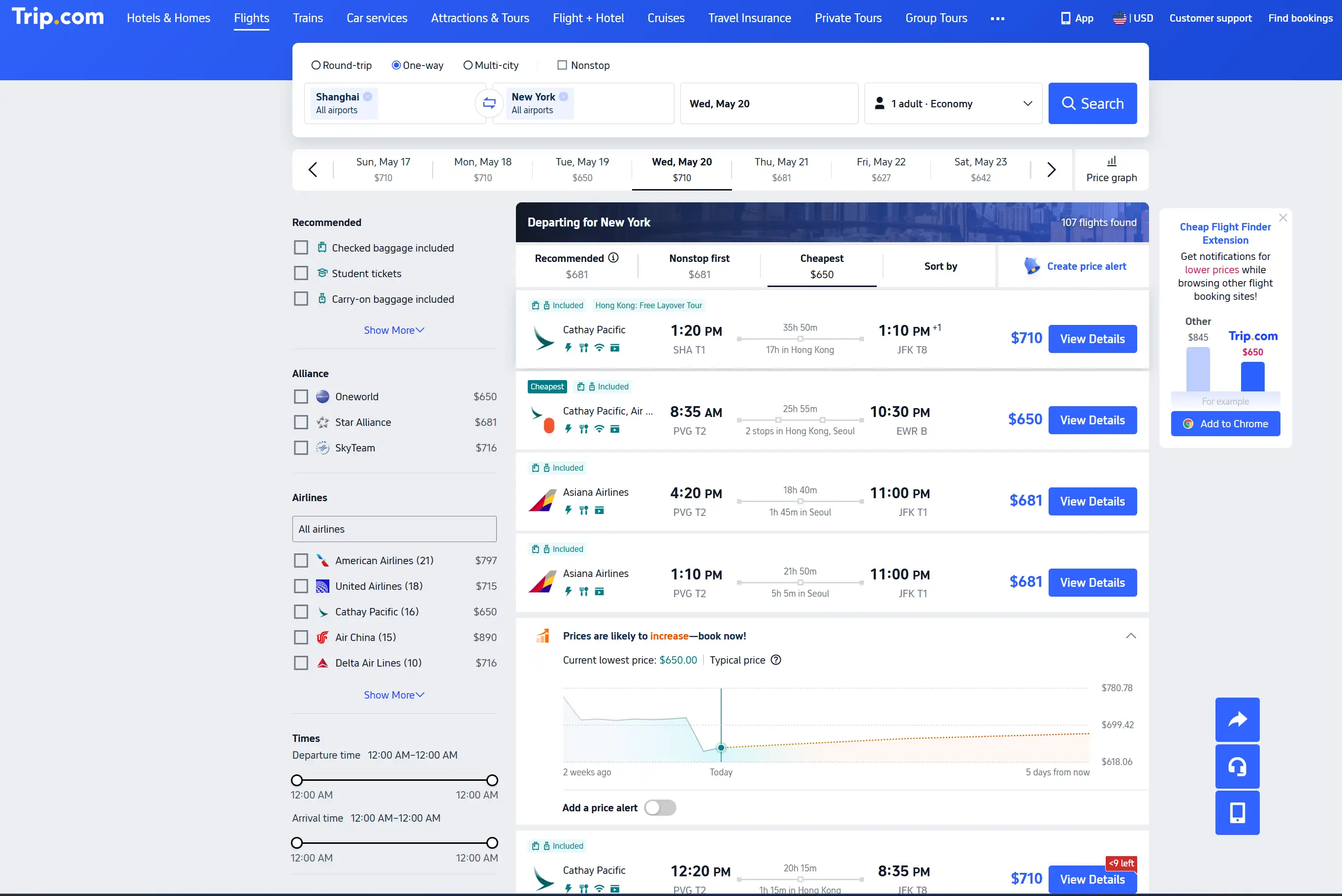Expand Show More under Recommended filters
Image resolution: width=1342 pixels, height=896 pixels.
pyautogui.click(x=394, y=330)
